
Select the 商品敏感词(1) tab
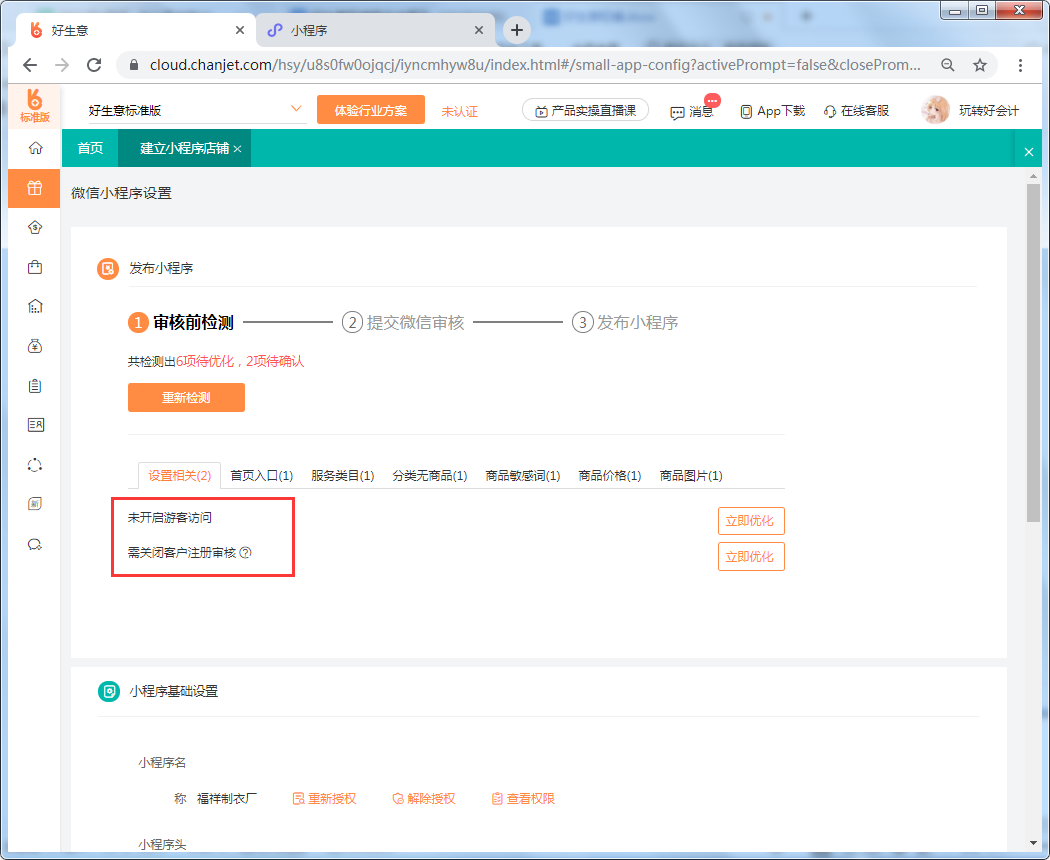523,476
